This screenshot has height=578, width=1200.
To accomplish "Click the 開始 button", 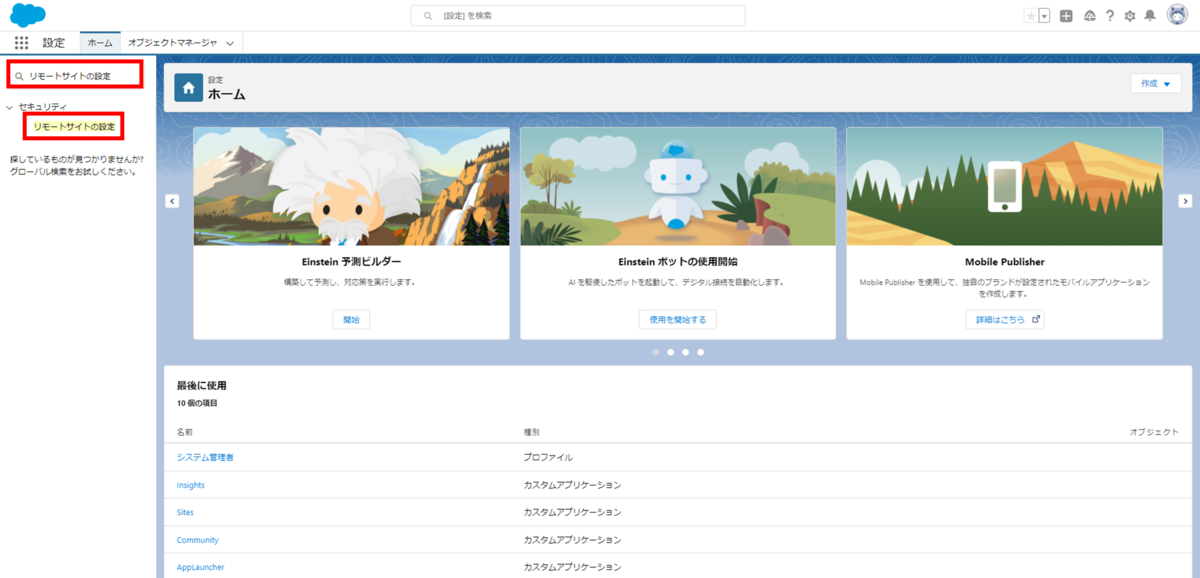I will 351,320.
